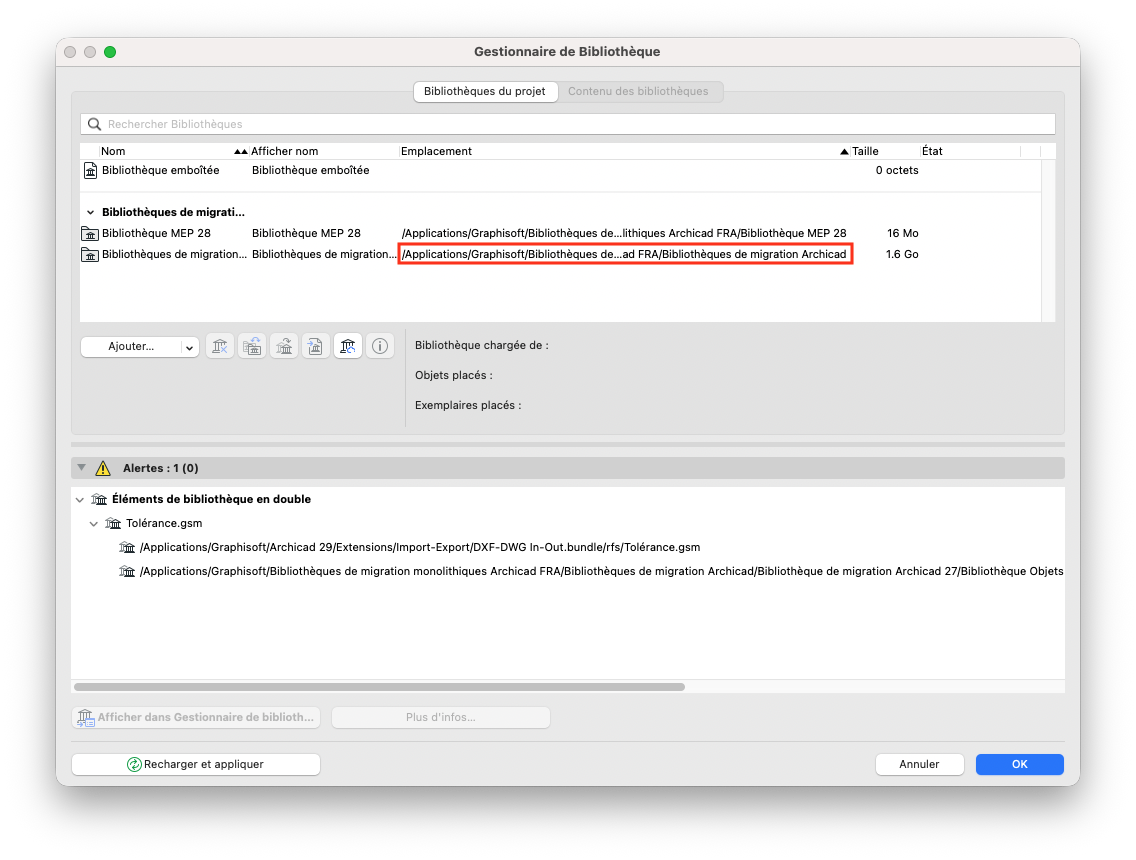The height and width of the screenshot is (860, 1136).
Task: Click the folder icon of the Bibliothèque MEP 28 row
Action: (90, 233)
